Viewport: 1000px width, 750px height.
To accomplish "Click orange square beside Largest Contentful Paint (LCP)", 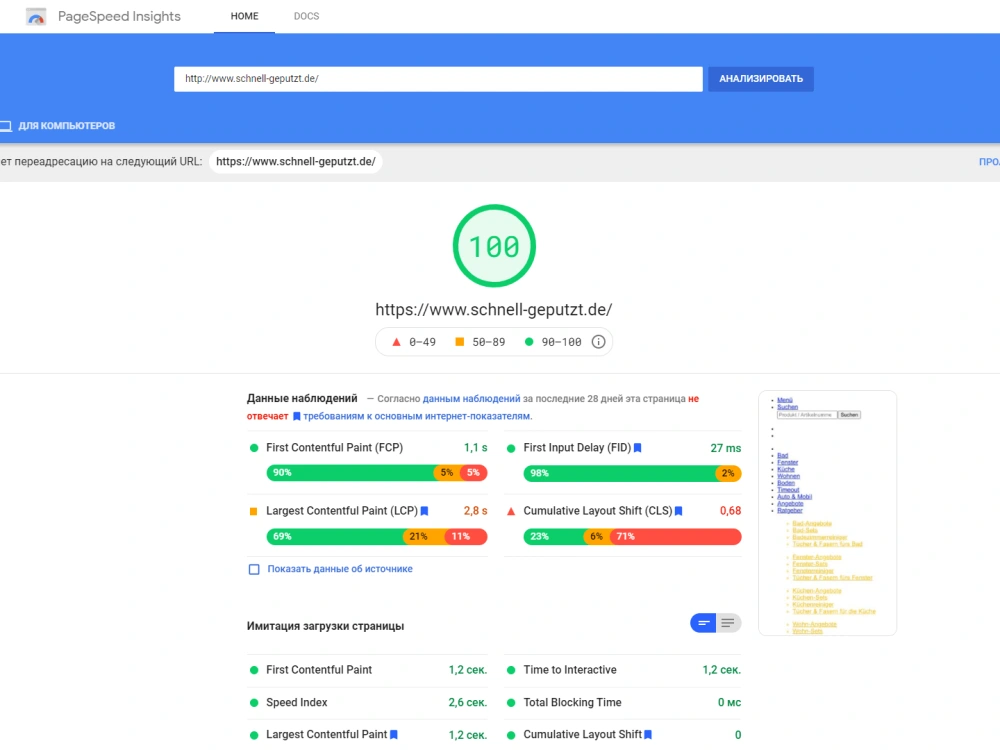I will click(253, 511).
